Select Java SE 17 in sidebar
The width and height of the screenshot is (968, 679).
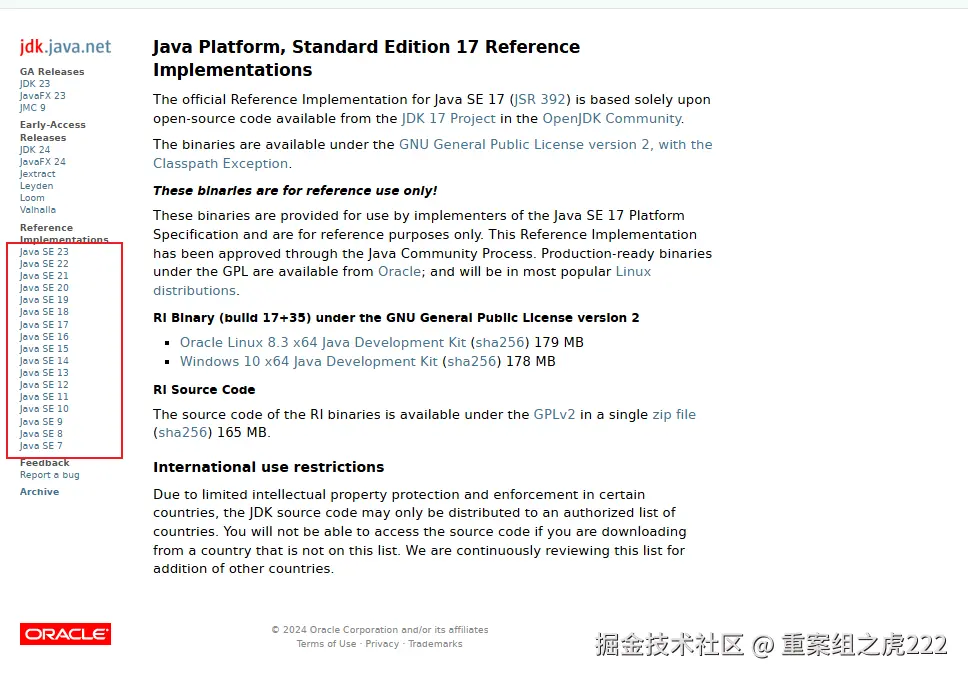click(x=44, y=325)
